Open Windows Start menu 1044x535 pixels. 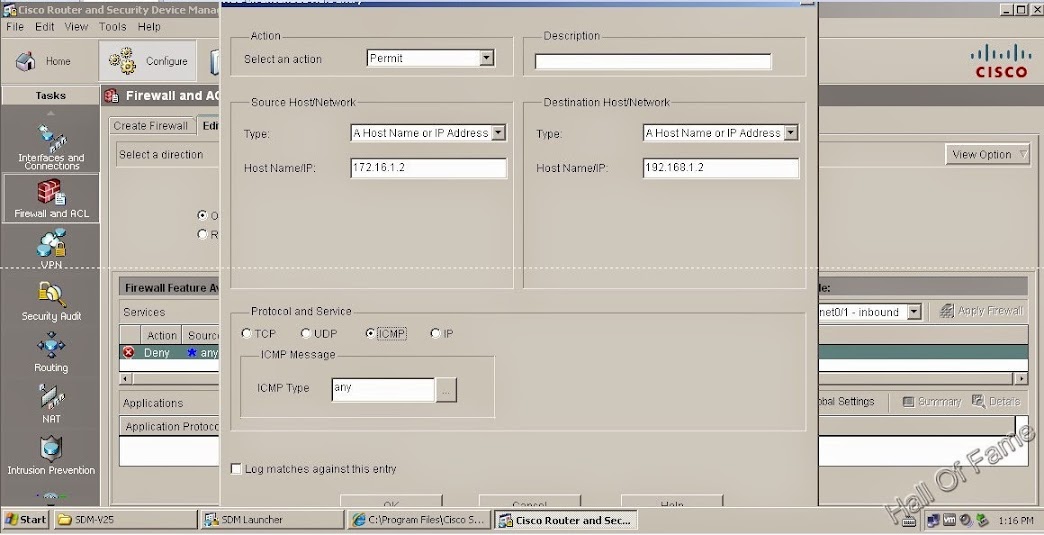coord(26,520)
